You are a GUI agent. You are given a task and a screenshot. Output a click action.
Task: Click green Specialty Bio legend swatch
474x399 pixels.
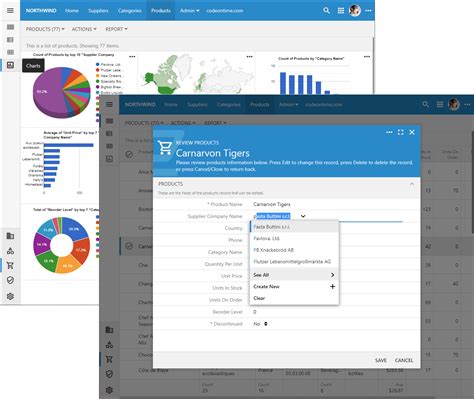[98, 81]
